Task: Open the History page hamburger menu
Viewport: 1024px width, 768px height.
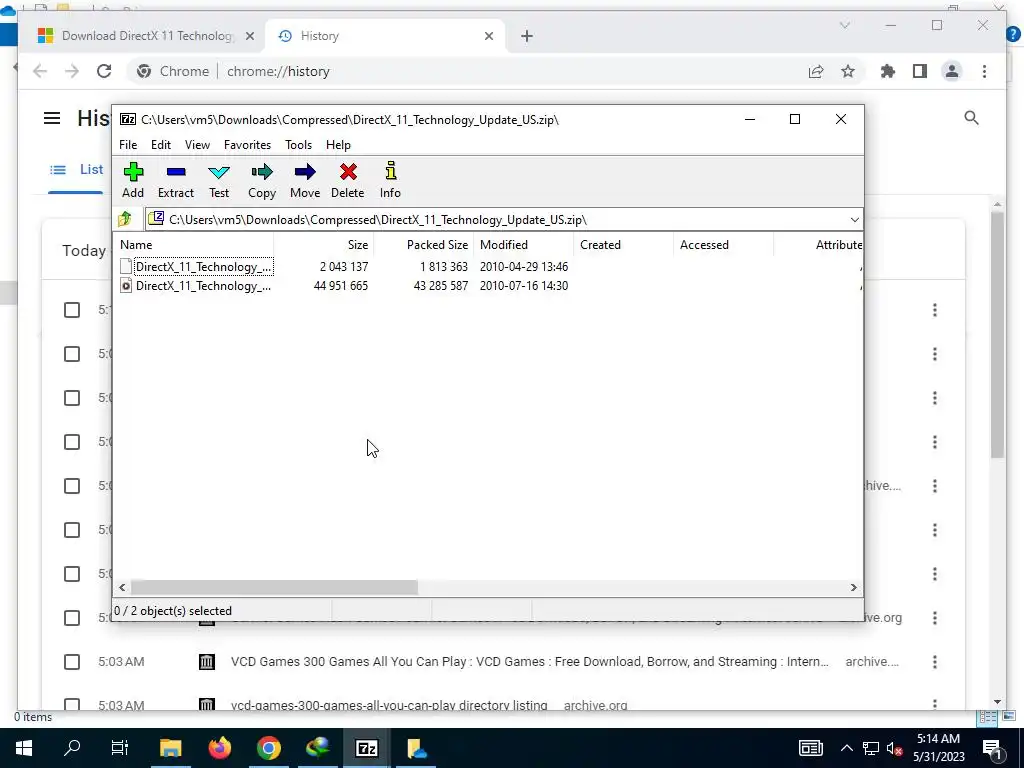Action: click(52, 118)
